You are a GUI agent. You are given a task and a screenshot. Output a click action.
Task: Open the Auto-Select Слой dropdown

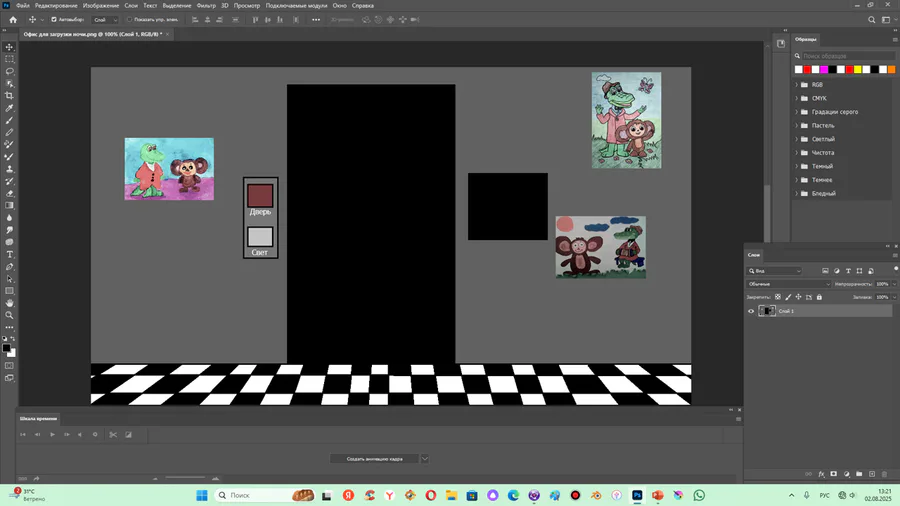[105, 20]
